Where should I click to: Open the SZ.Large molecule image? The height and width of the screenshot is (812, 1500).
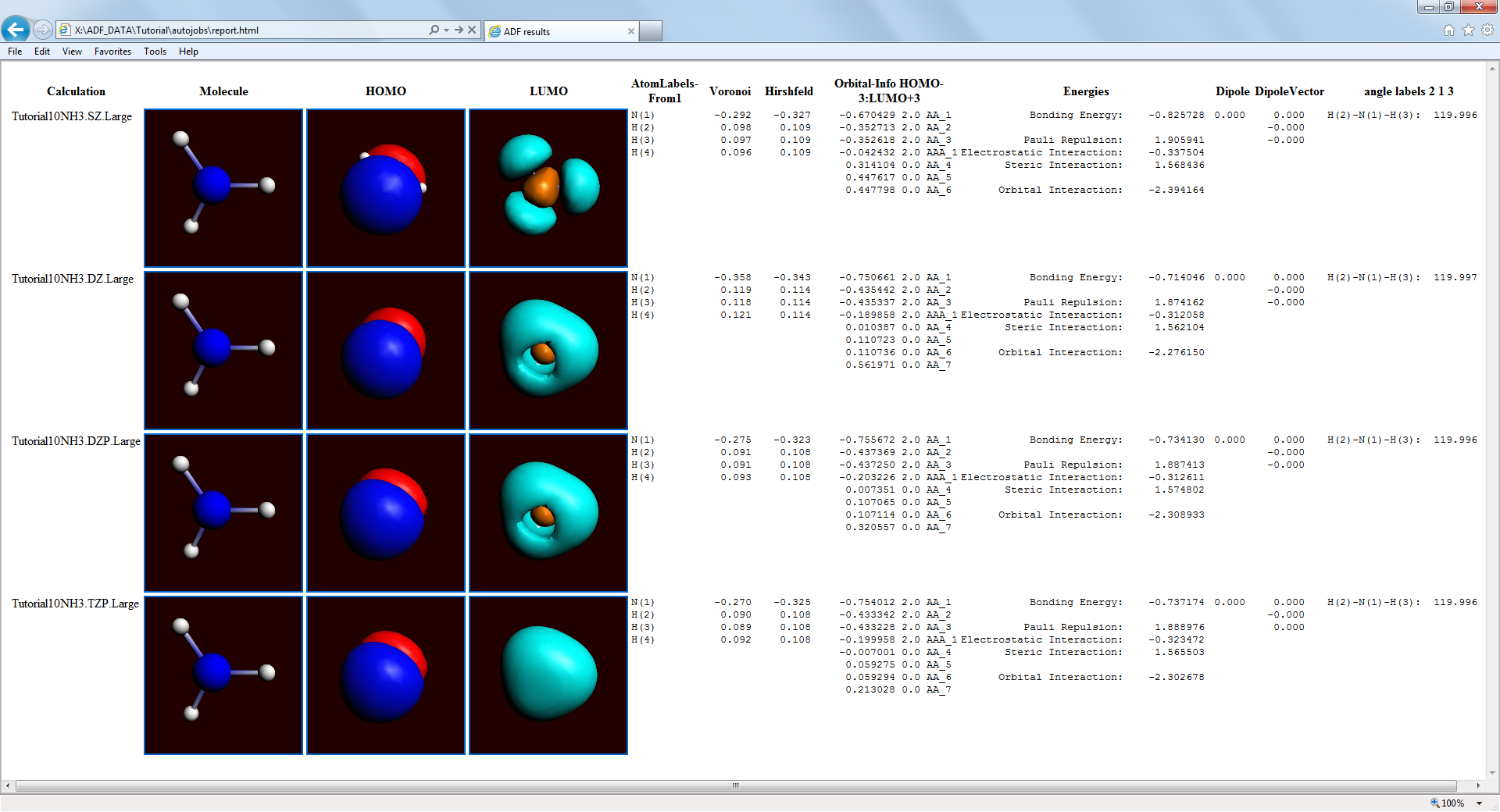[223, 188]
